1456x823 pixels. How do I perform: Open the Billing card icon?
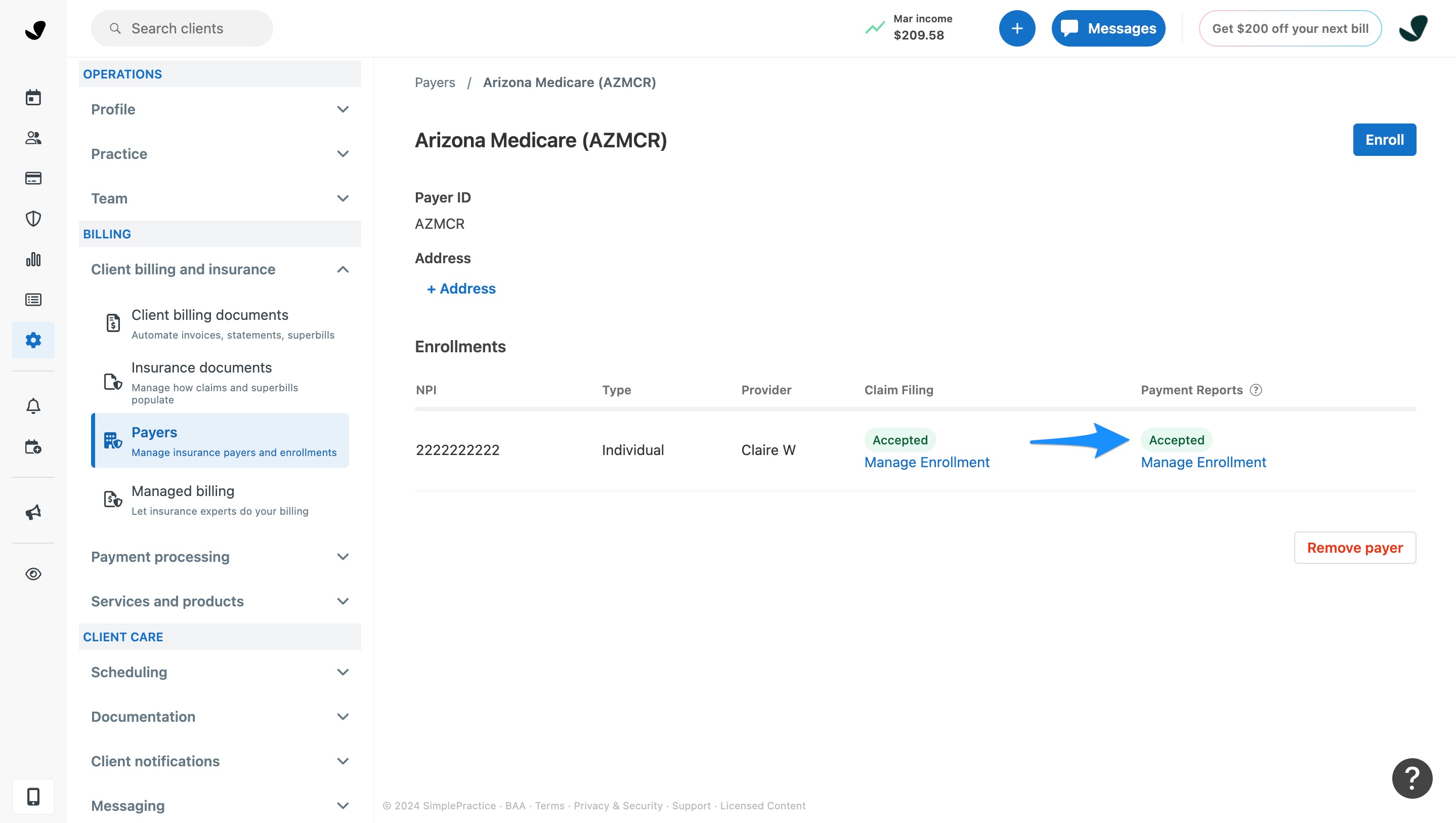[x=33, y=178]
